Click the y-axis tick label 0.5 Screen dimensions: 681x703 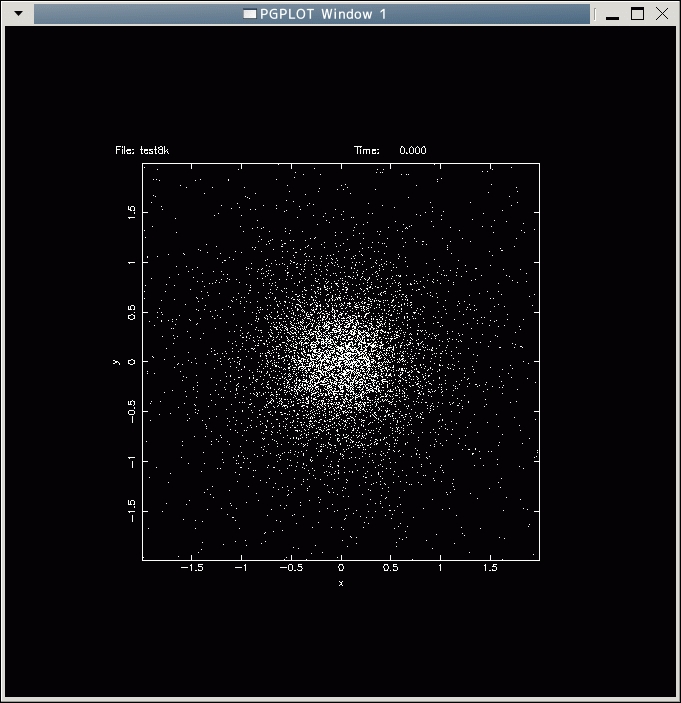(x=130, y=311)
